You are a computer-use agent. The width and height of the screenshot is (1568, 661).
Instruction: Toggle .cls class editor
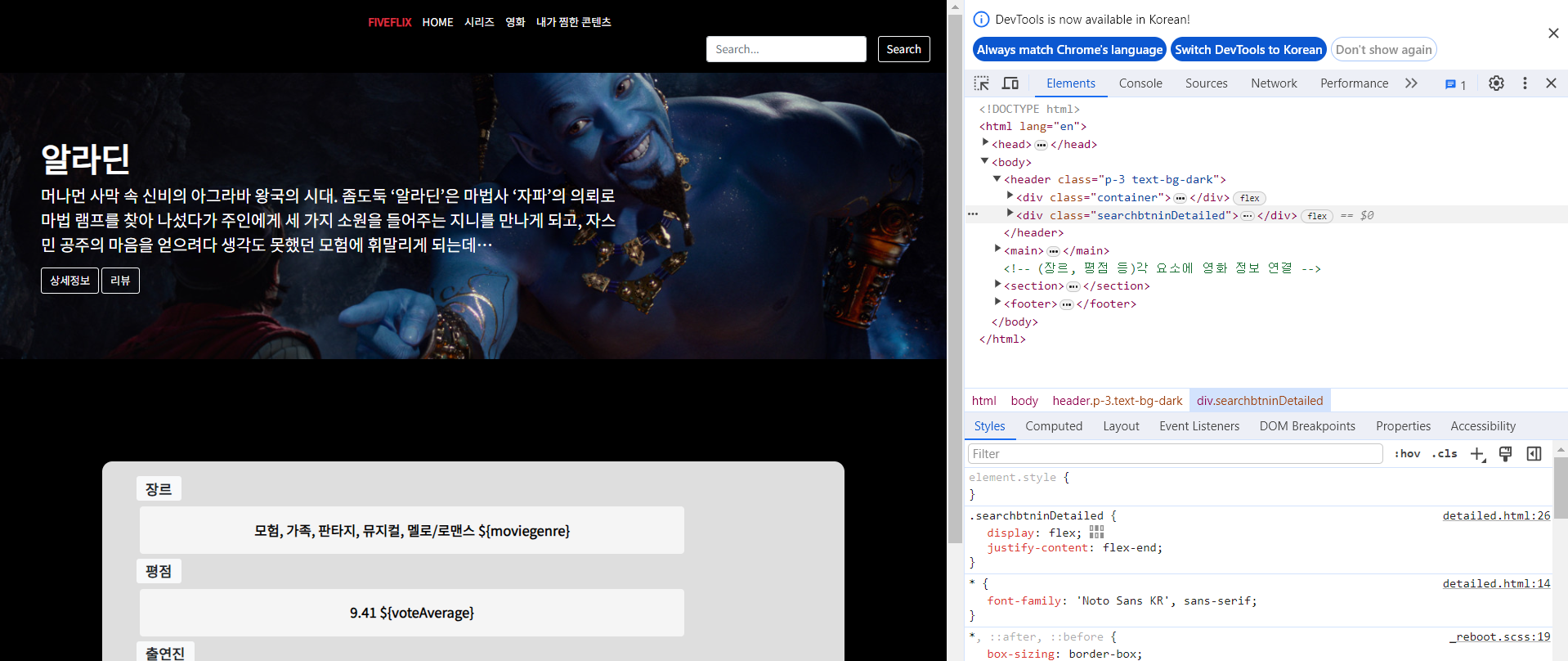click(1445, 454)
